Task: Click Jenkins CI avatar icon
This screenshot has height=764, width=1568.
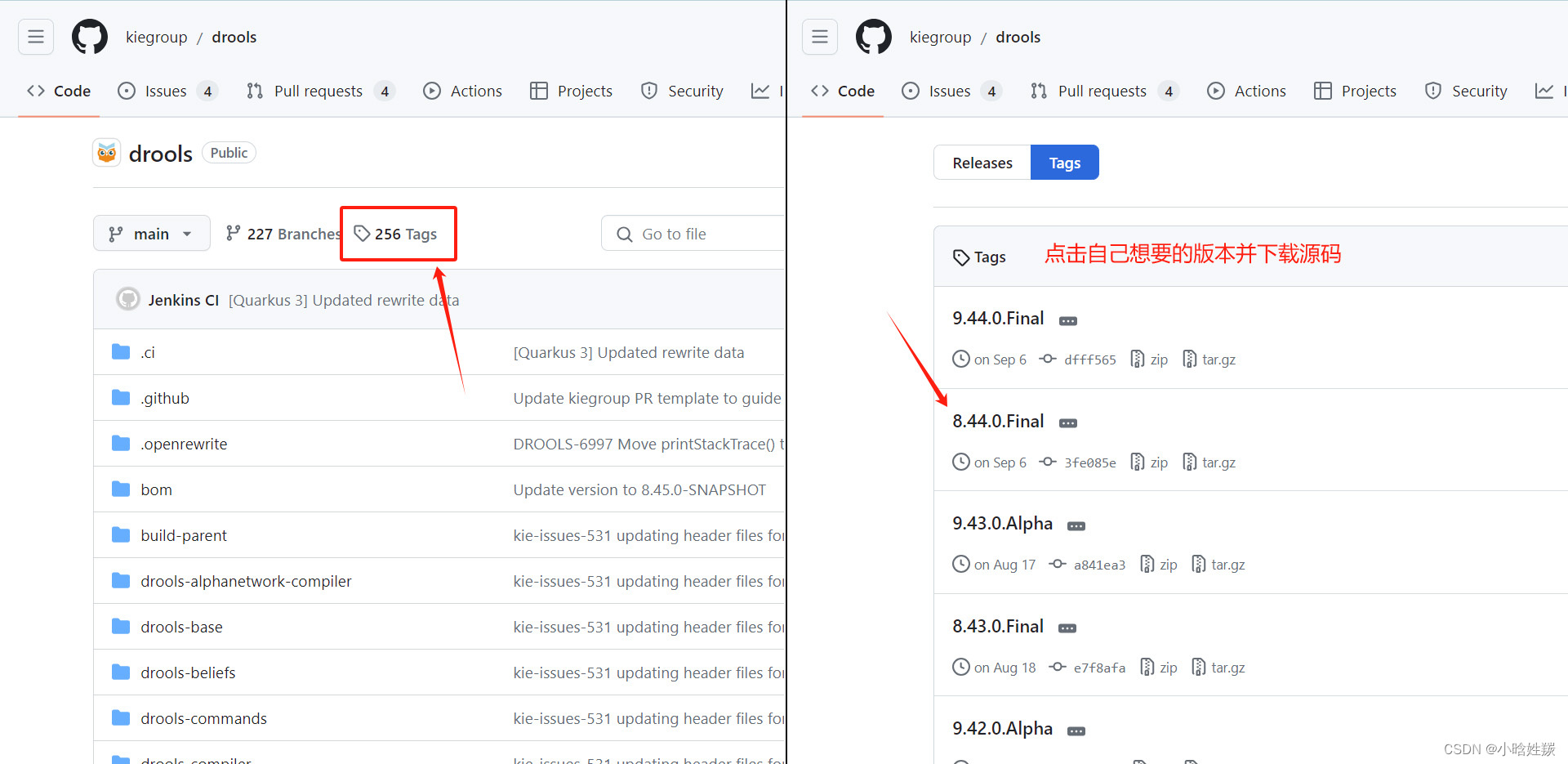Action: [x=128, y=299]
